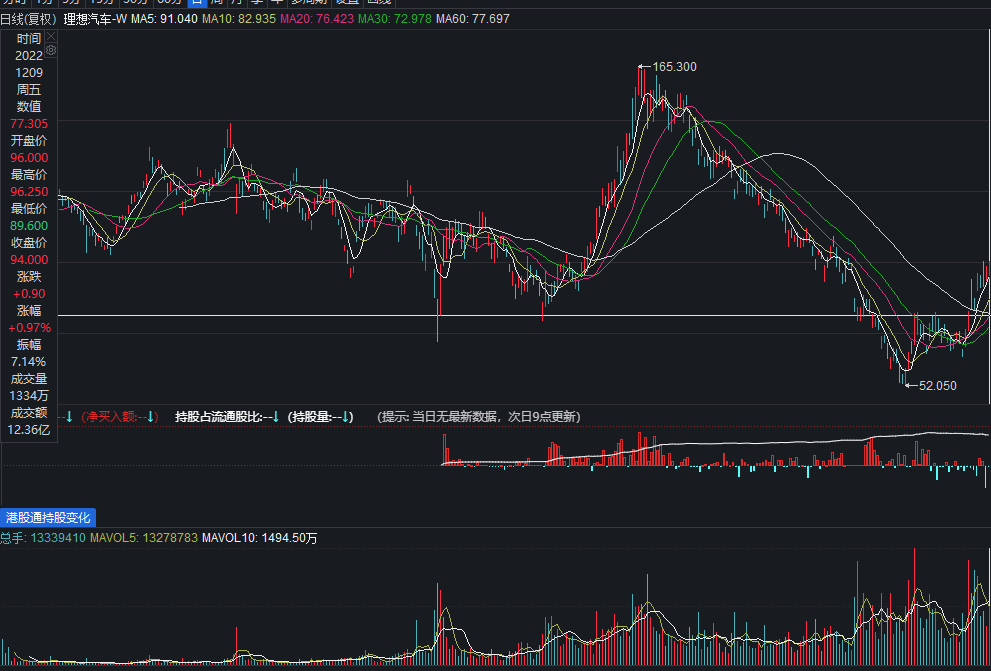This screenshot has height=671, width=991.
Task: Open info panel gear settings
Action: 51,50
